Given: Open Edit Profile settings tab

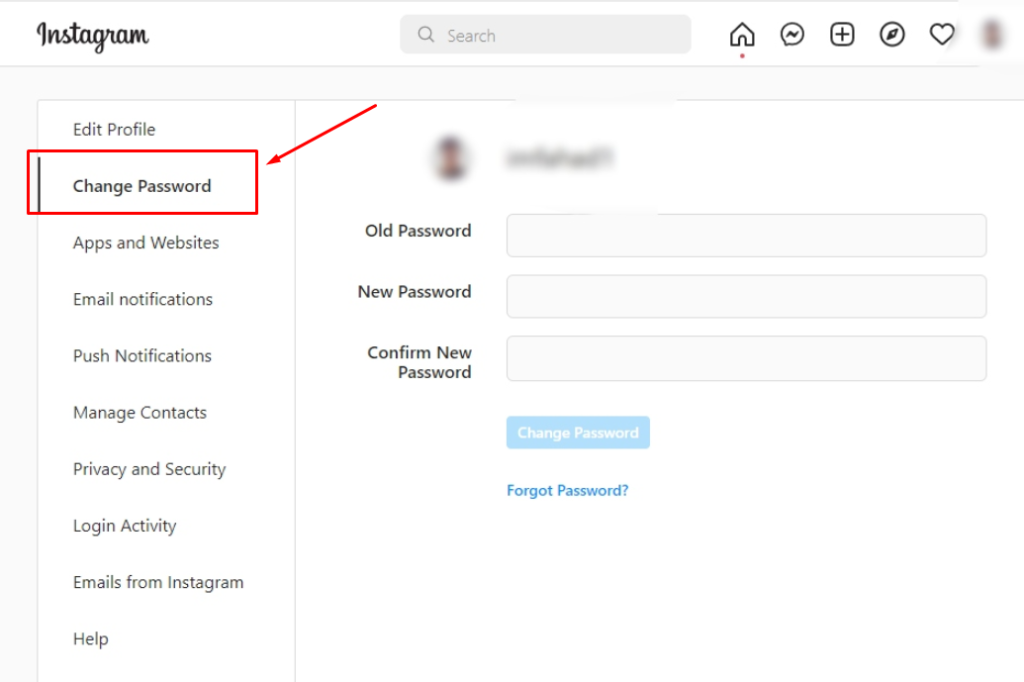Looking at the screenshot, I should click(x=114, y=129).
